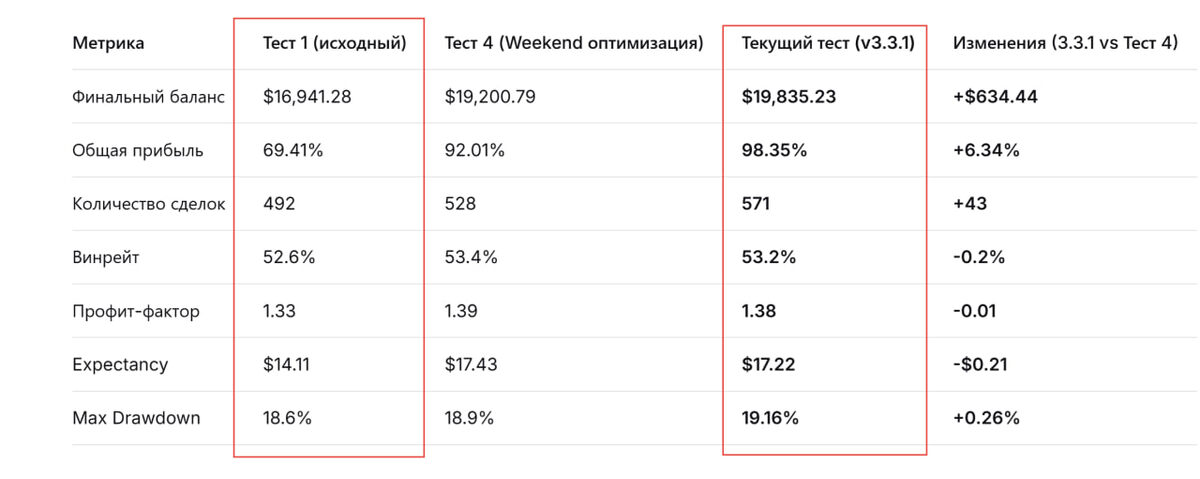Image resolution: width=1200 pixels, height=479 pixels.
Task: Click the +$634.44 change cell
Action: (994, 97)
